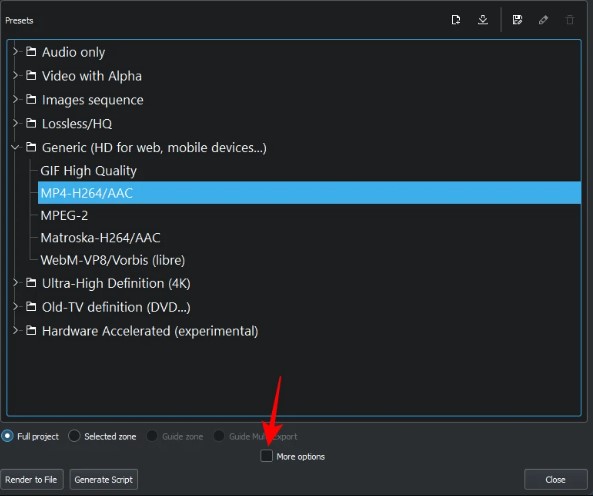Enable the More options checkbox
The image size is (593, 496).
tap(266, 456)
